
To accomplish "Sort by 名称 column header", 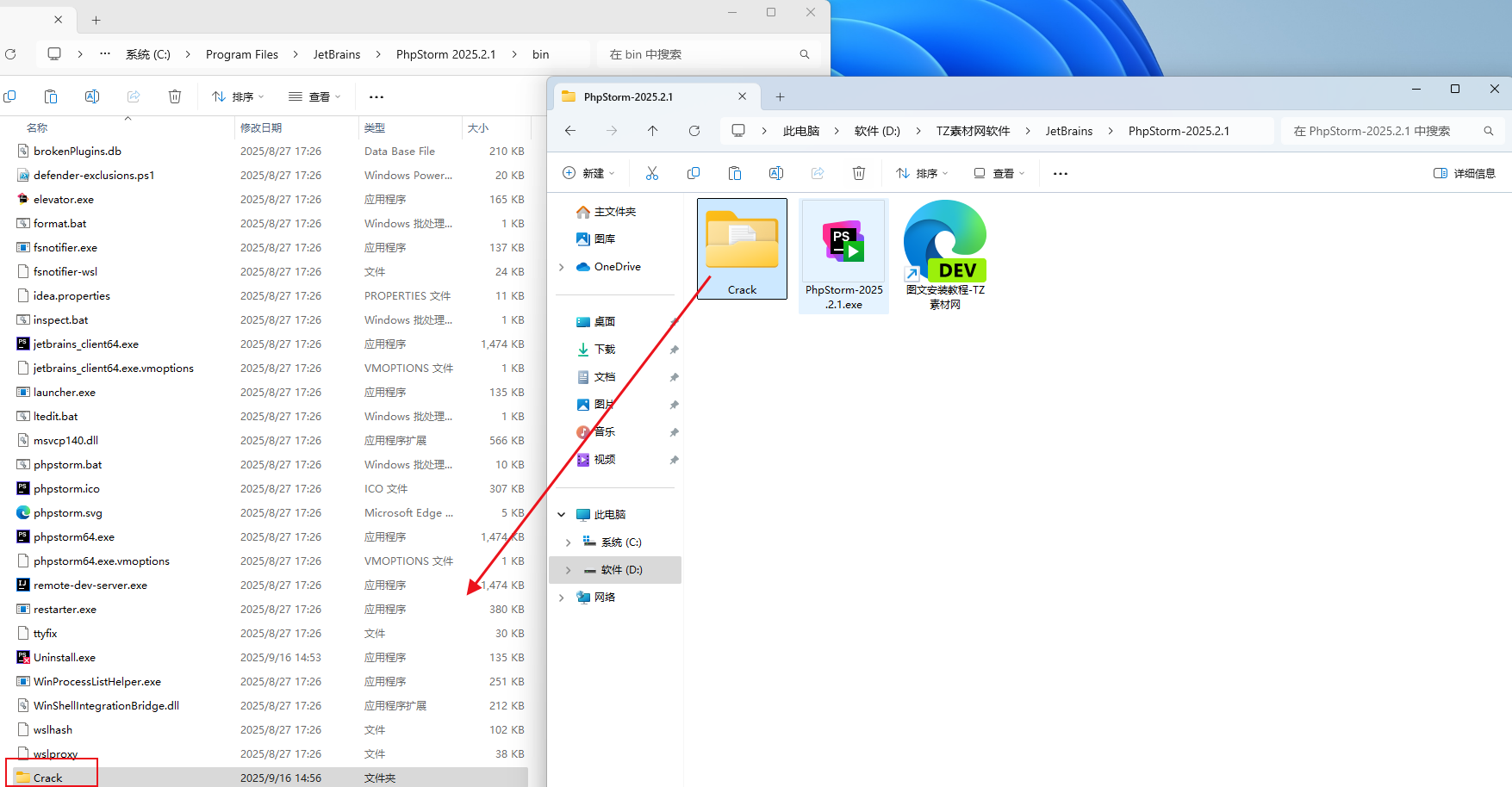I will point(37,127).
